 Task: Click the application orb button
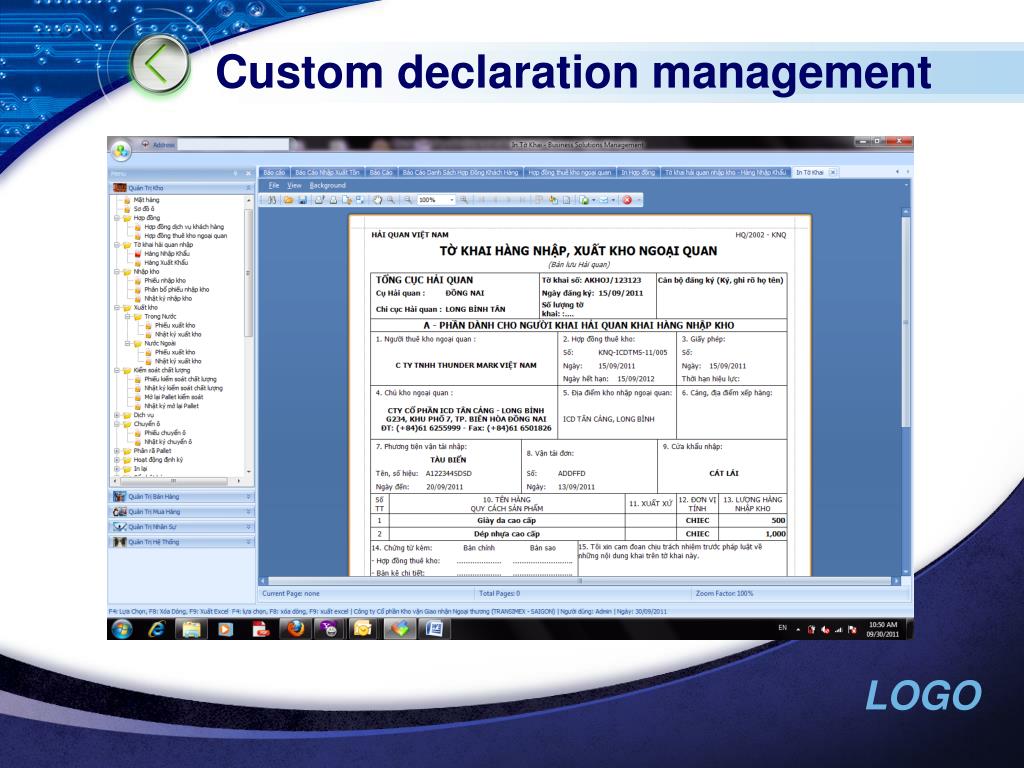click(x=121, y=152)
